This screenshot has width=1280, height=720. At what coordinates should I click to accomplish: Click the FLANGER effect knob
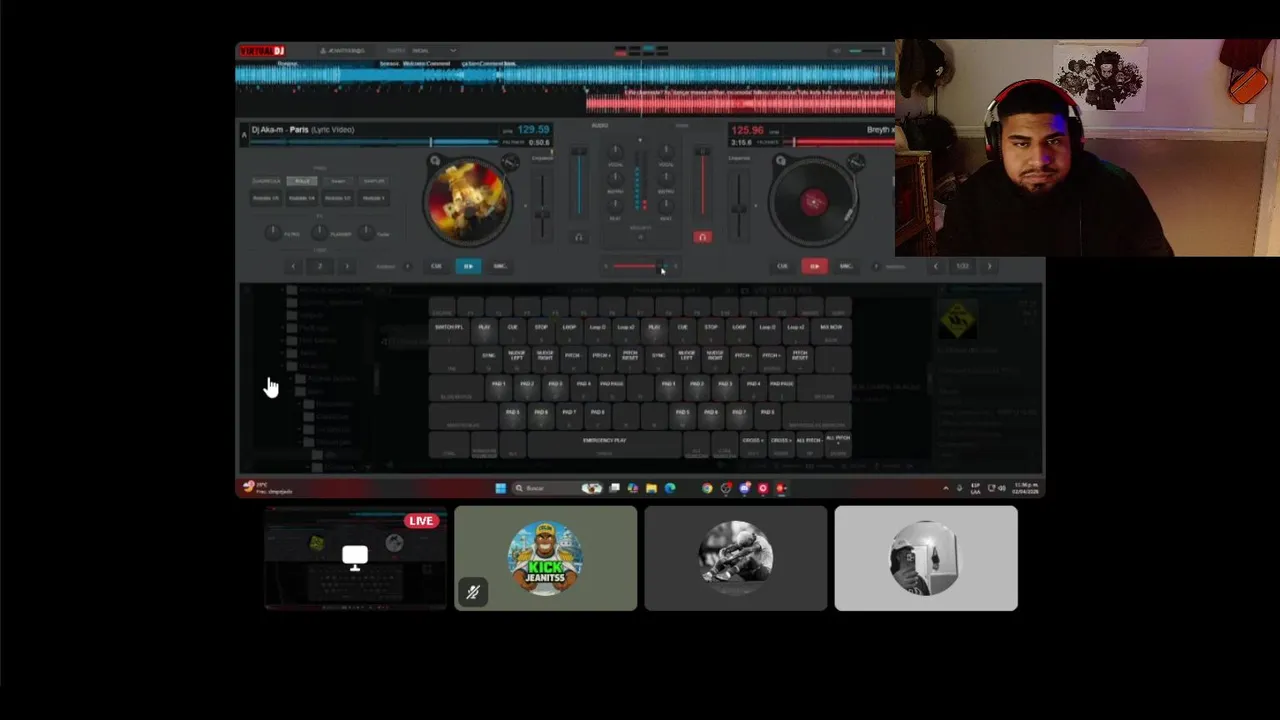tap(320, 232)
